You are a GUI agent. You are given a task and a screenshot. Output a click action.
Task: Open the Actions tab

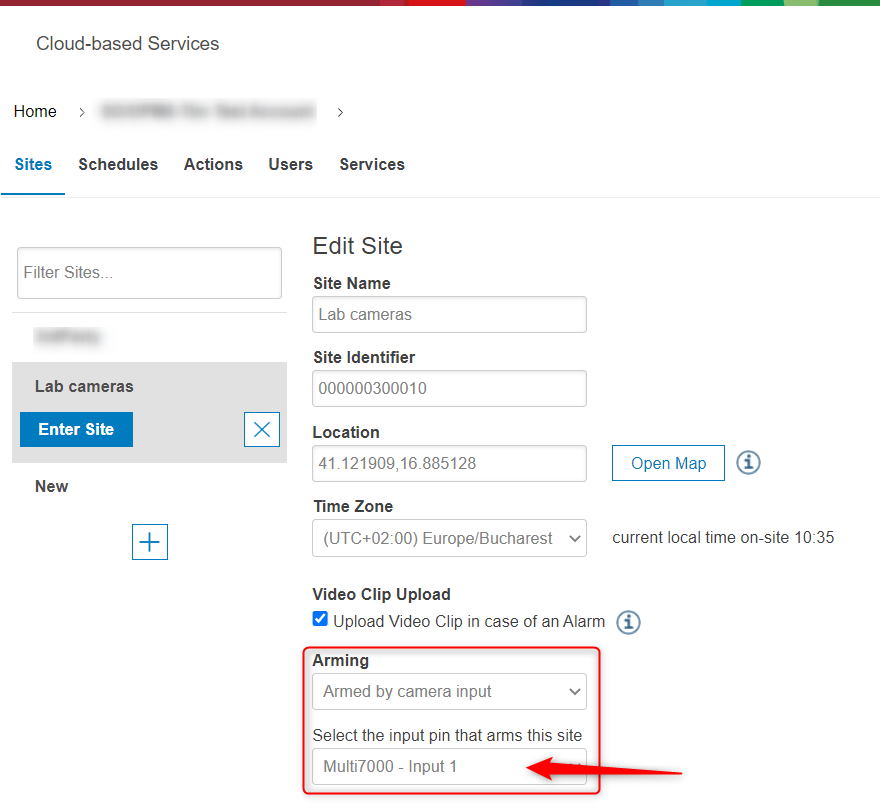click(213, 165)
